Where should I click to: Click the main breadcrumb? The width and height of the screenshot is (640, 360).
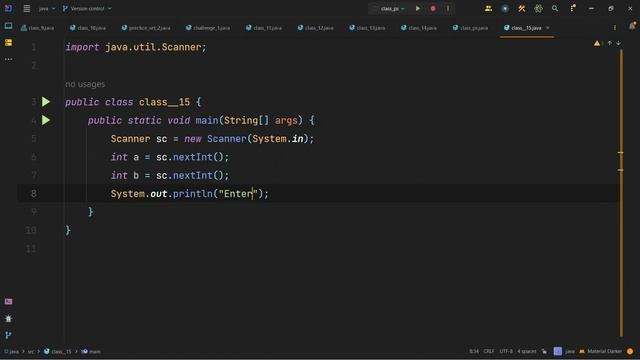tap(91, 351)
